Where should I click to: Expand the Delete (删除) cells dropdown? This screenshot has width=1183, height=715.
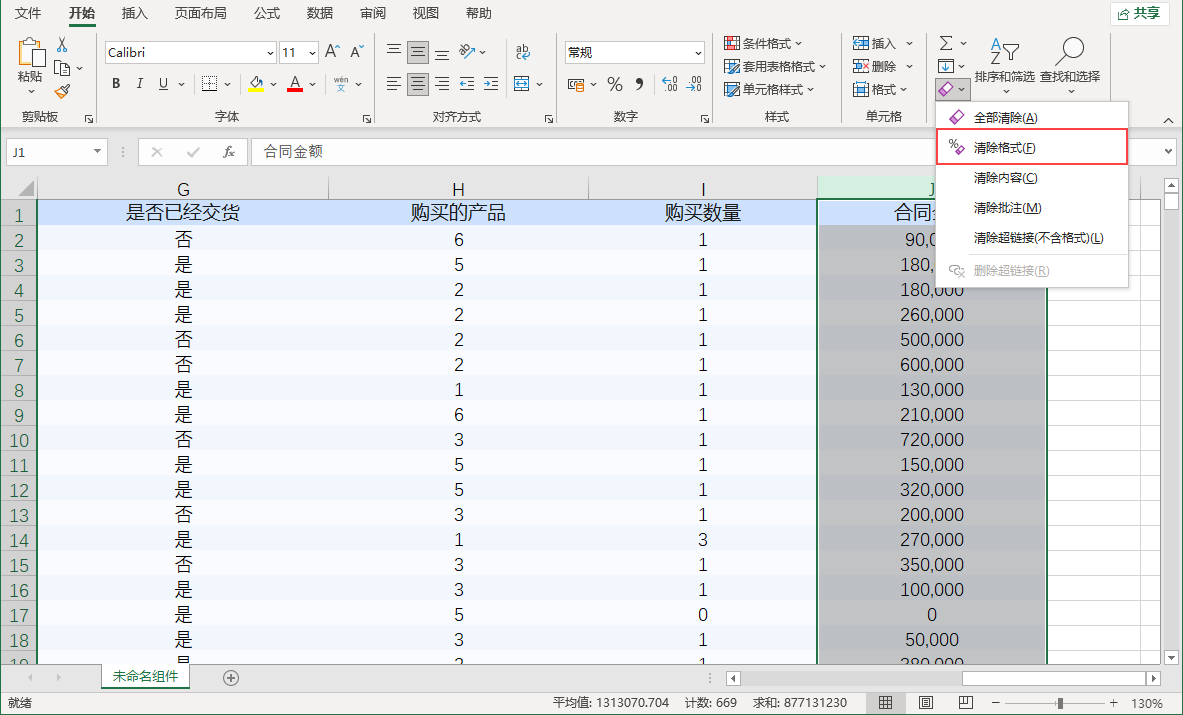tap(909, 66)
